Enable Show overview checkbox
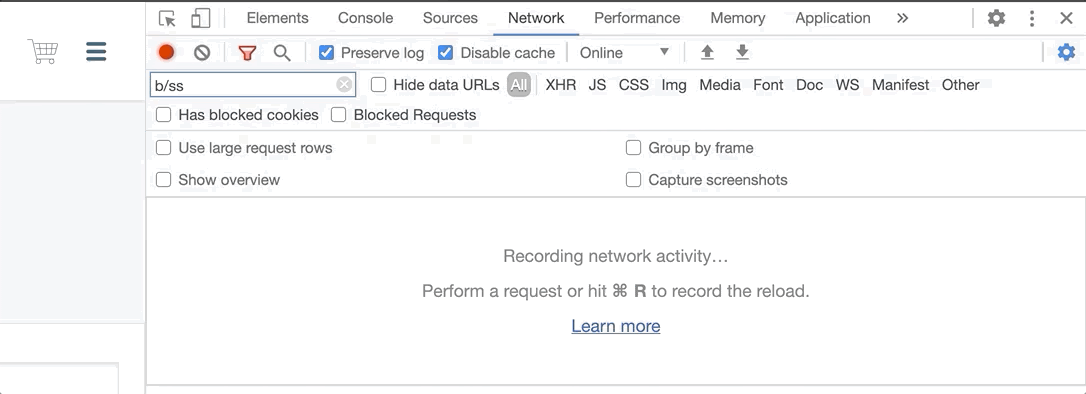Image resolution: width=1086 pixels, height=394 pixels. 163,180
